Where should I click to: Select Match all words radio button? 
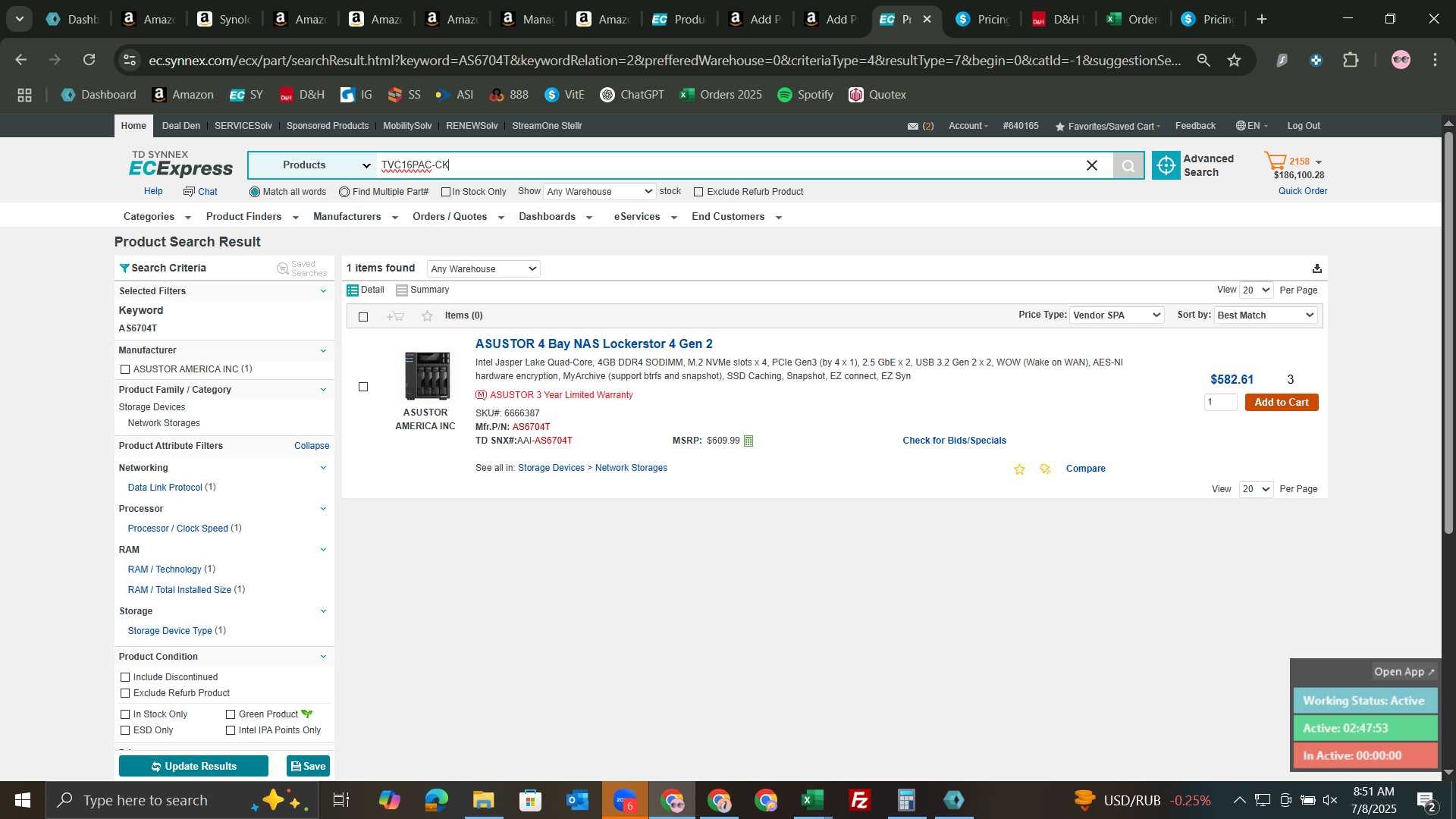[x=255, y=193]
